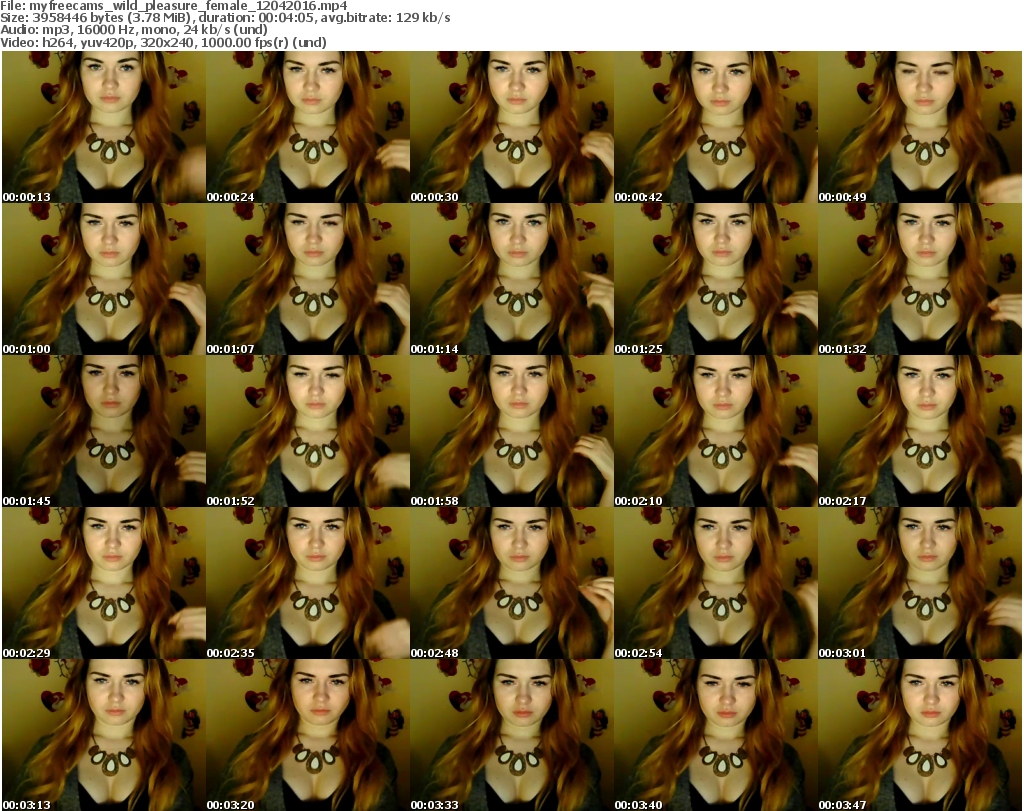This screenshot has width=1024, height=811.
Task: Open the thumbnail frame stamped 00:01:32
Action: tap(920, 279)
